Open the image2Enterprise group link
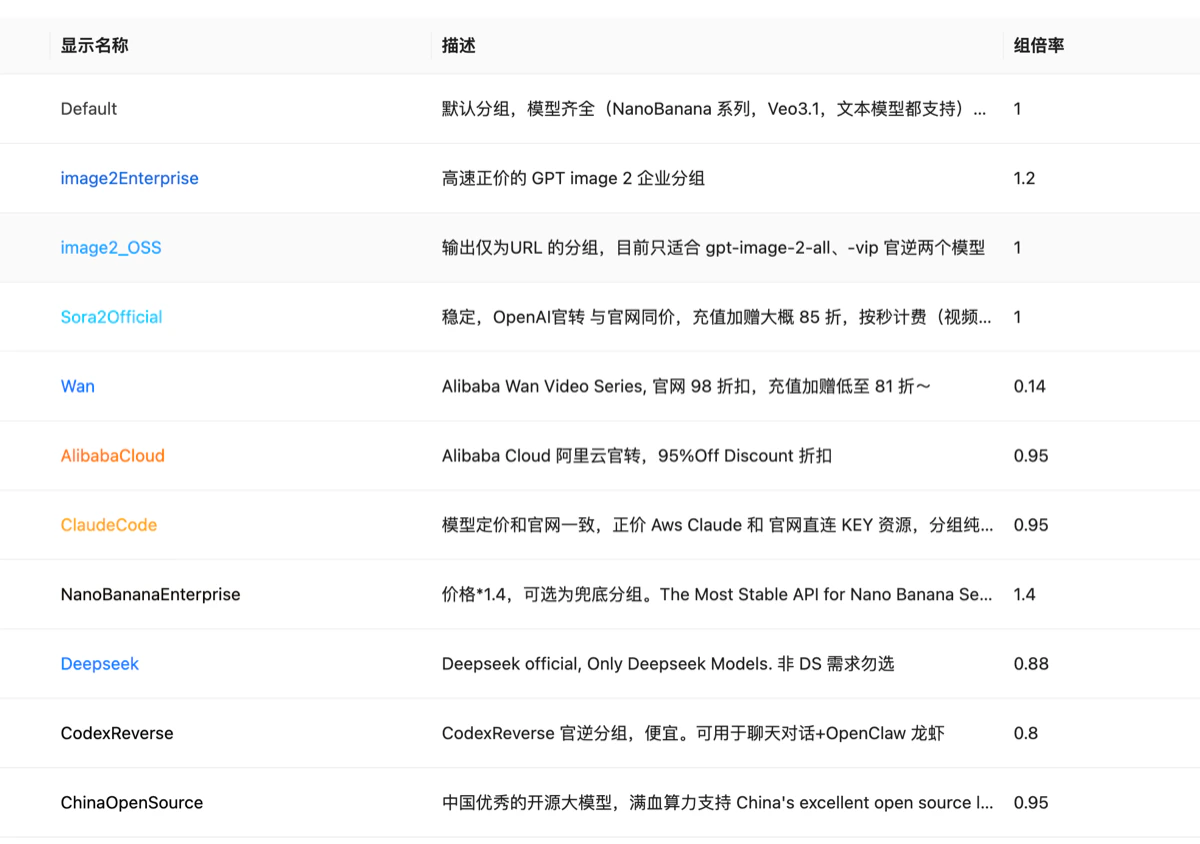The height and width of the screenshot is (844, 1200). (x=129, y=178)
